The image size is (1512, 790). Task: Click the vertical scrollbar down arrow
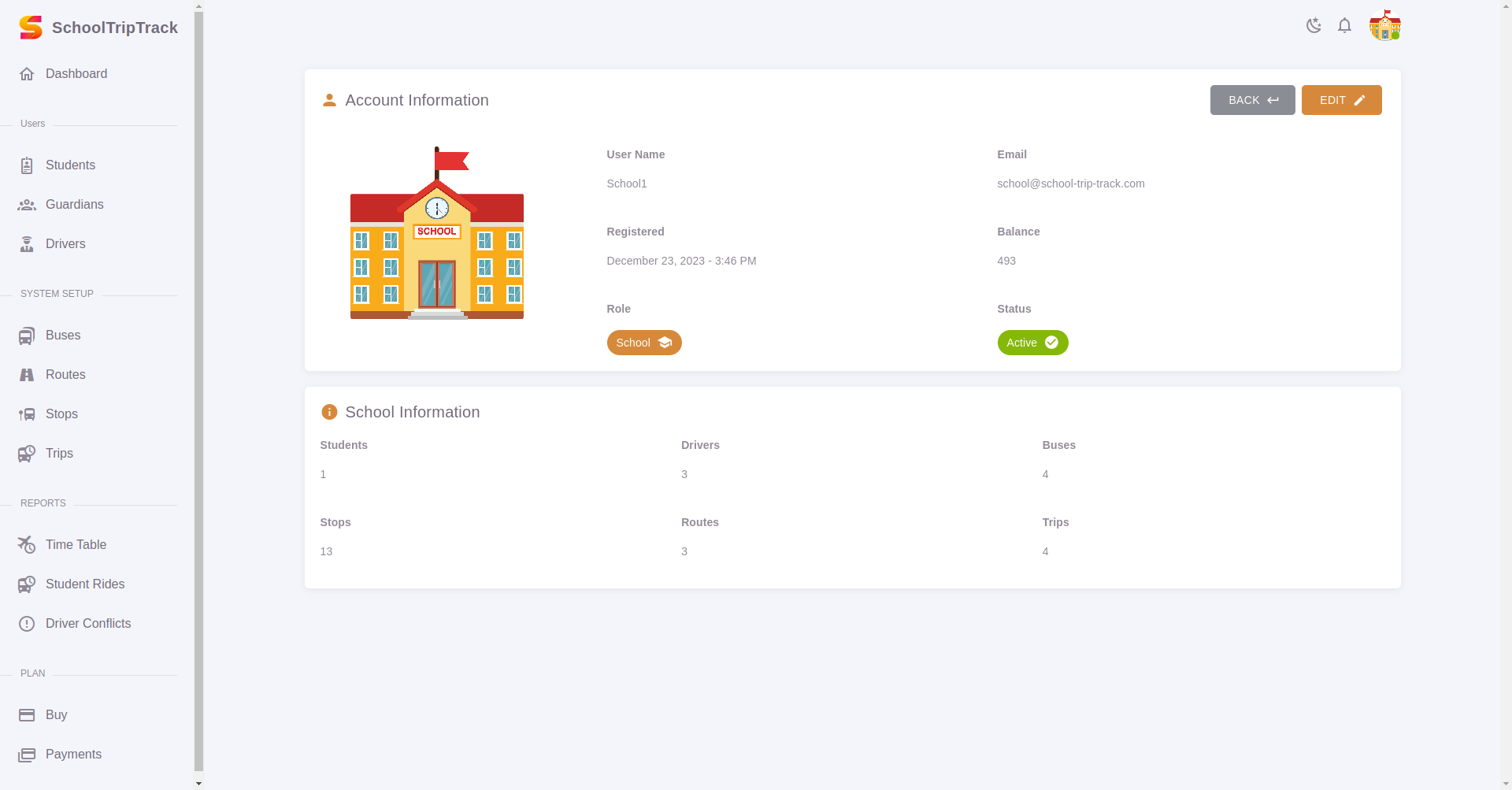click(198, 783)
